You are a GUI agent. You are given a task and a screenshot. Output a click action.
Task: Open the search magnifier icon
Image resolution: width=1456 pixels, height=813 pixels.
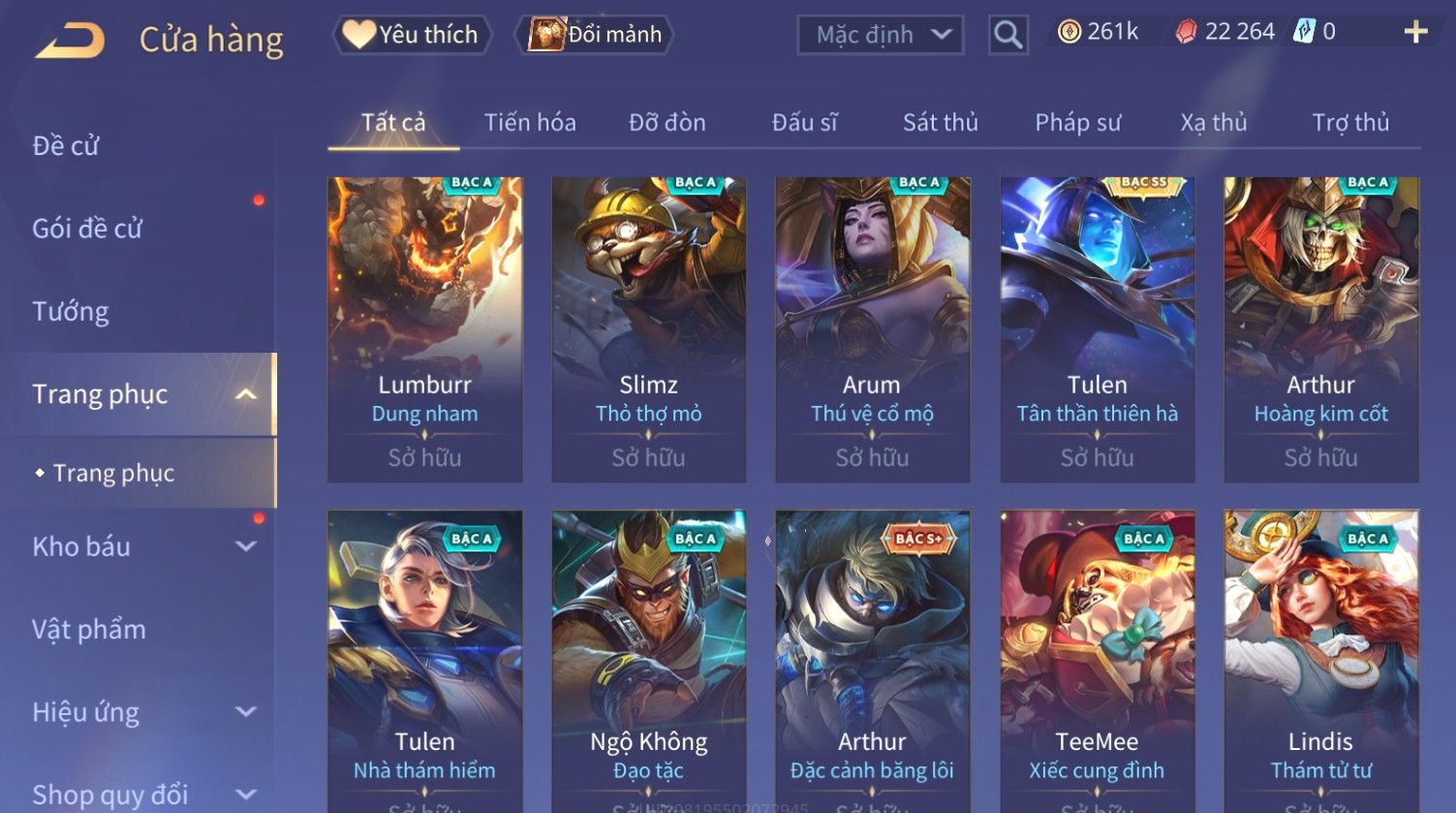1007,35
